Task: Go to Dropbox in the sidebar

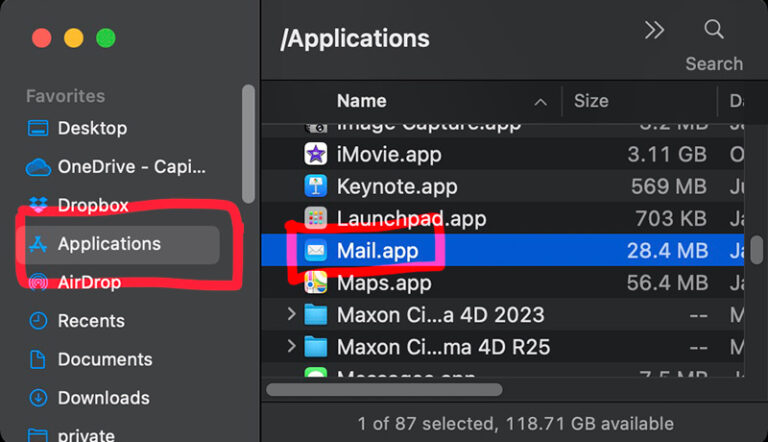Action: (x=93, y=205)
